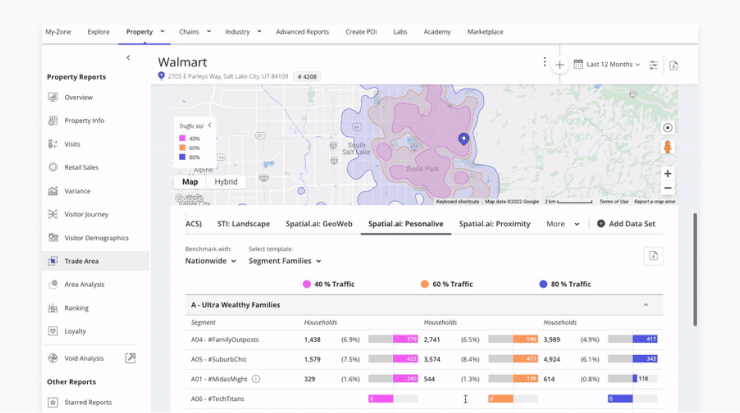This screenshot has width=740, height=413.
Task: Open the Marketplace menu item
Action: 485,32
